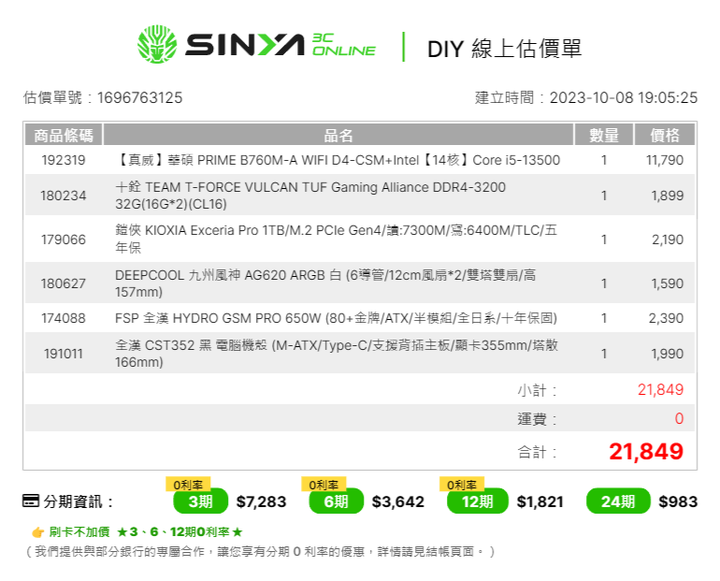Click the price 1,590
Screen dimensions: 720x581
tap(667, 283)
